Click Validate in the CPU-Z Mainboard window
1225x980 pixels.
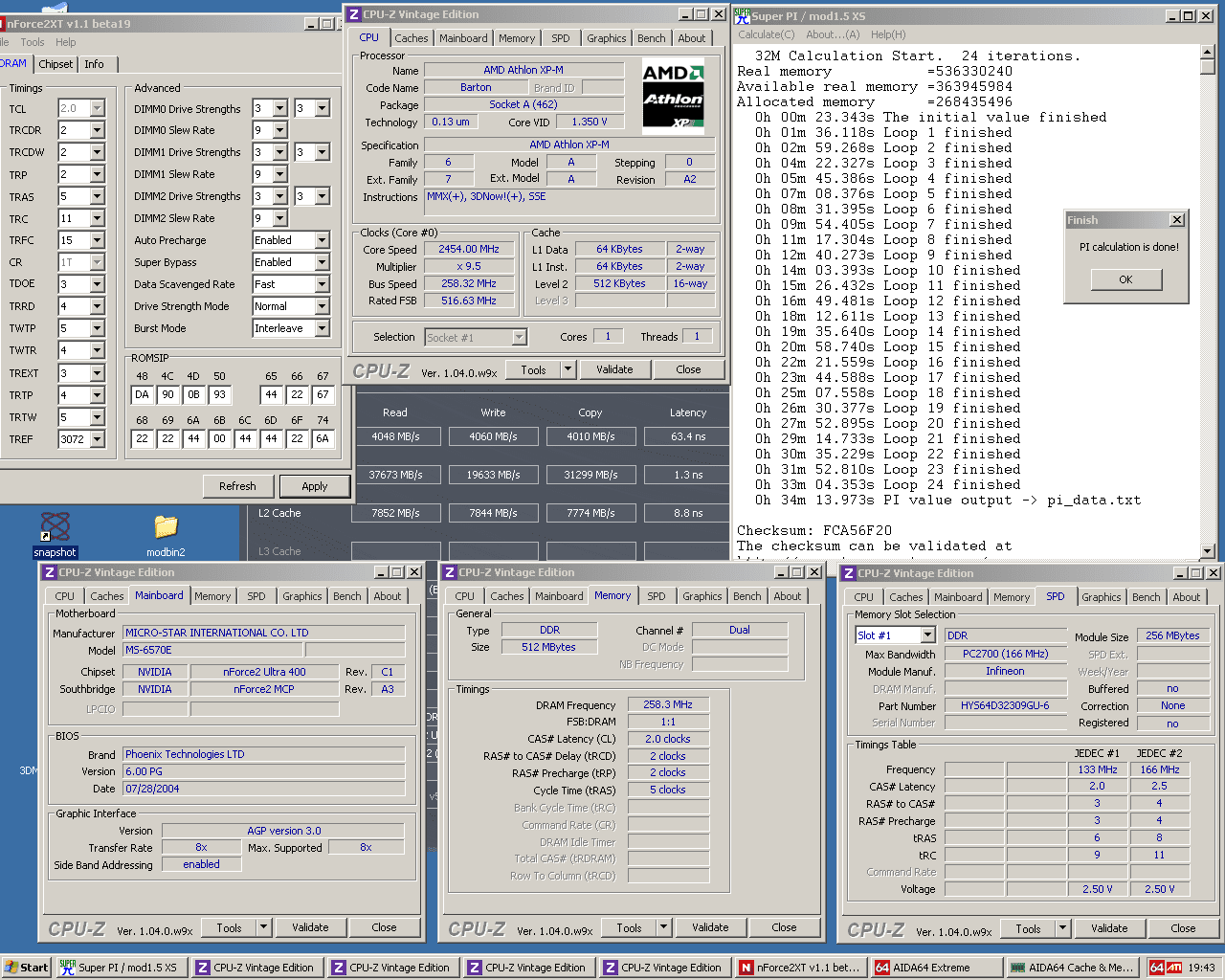(x=310, y=927)
